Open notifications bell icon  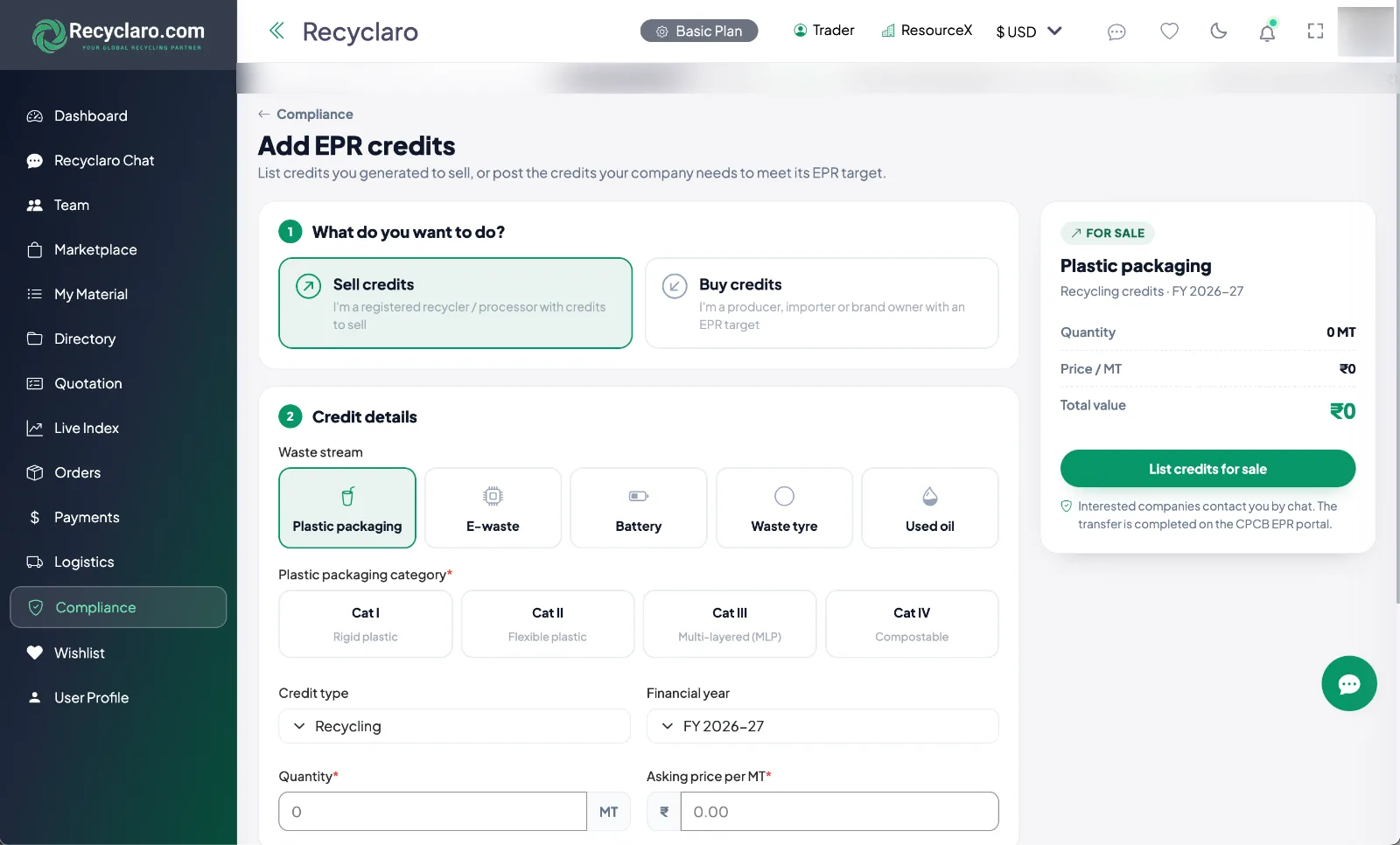pos(1267,32)
